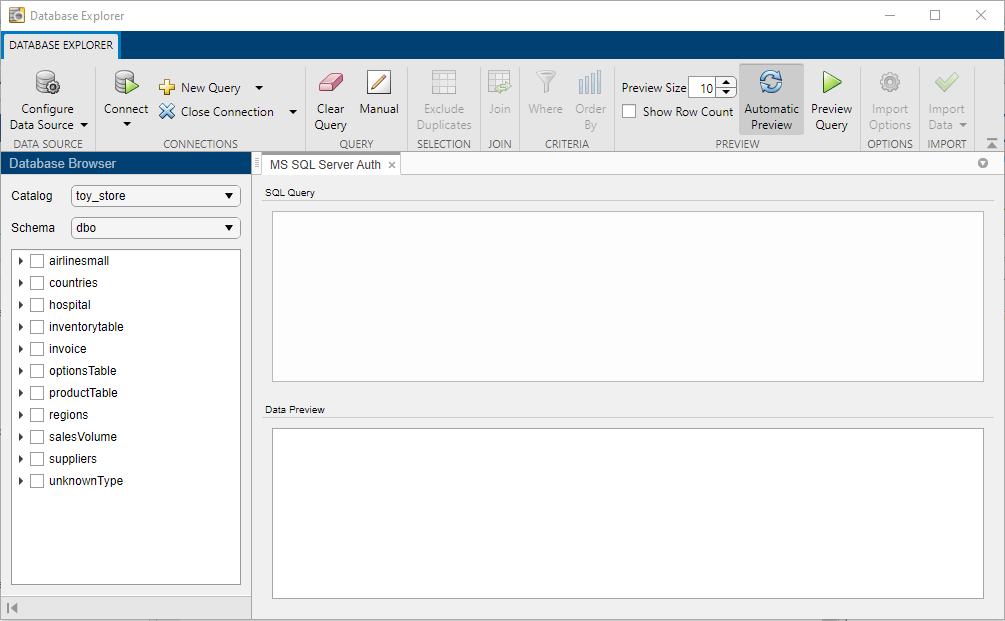Image resolution: width=1005 pixels, height=621 pixels.
Task: Collapse the Database Browser panel
Action: click(11, 607)
